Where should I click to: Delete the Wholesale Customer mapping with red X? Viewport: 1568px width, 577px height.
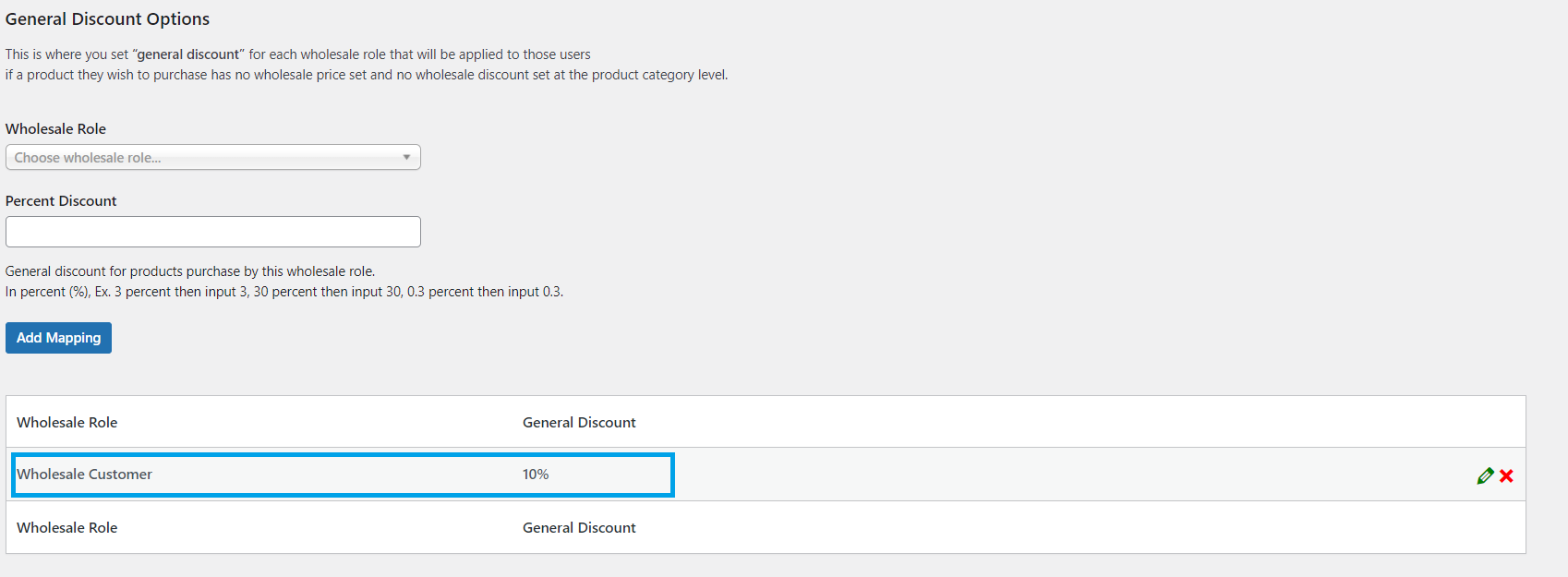1506,475
